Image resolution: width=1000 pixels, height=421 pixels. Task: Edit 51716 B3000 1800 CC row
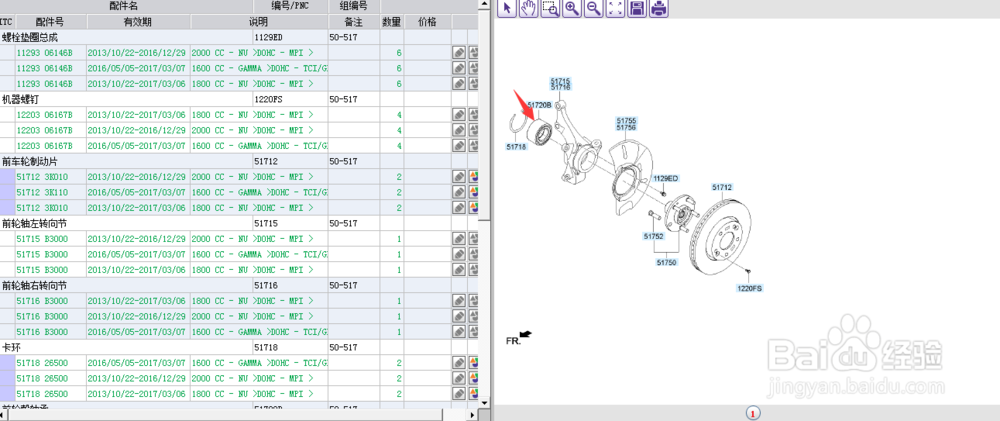coord(459,300)
